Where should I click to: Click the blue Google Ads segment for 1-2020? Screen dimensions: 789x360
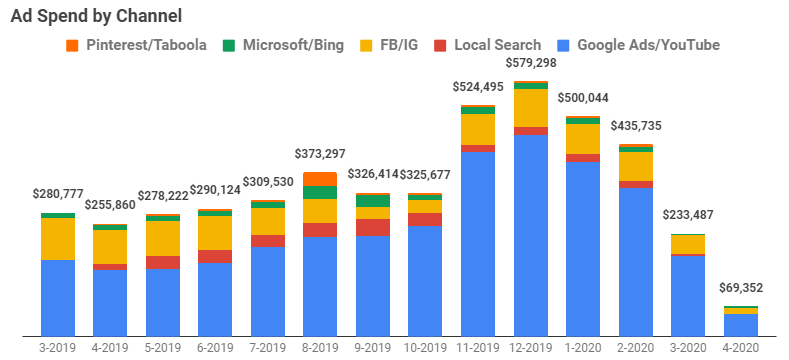tap(583, 249)
